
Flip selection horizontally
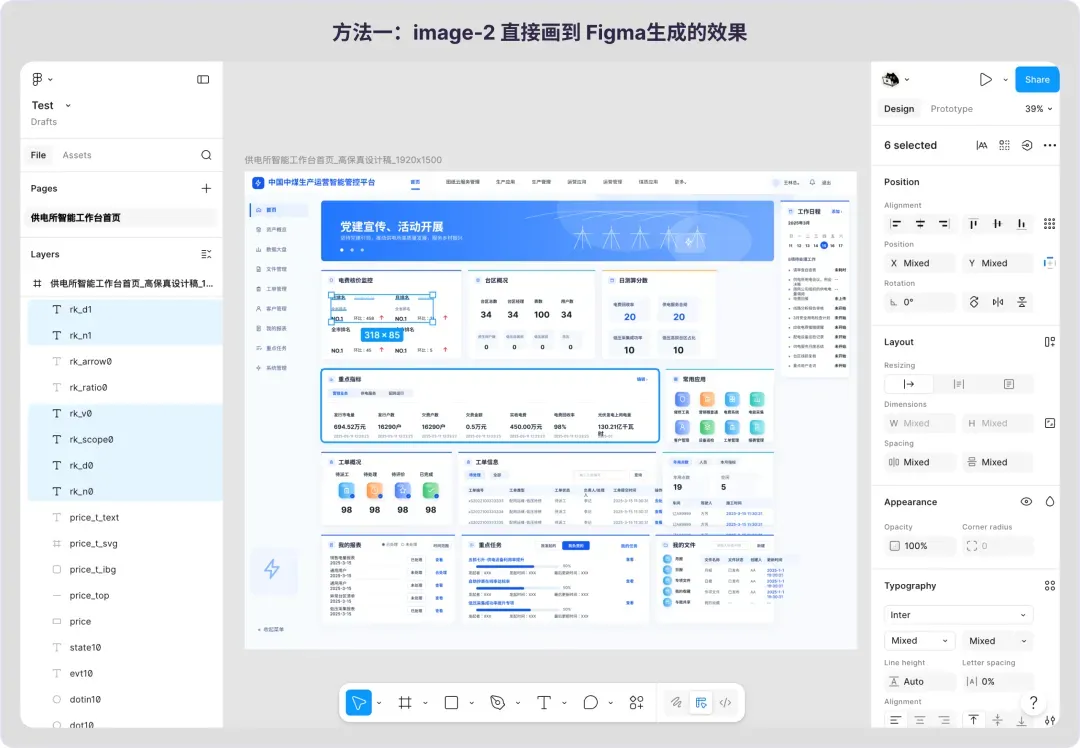pyautogui.click(x=997, y=302)
